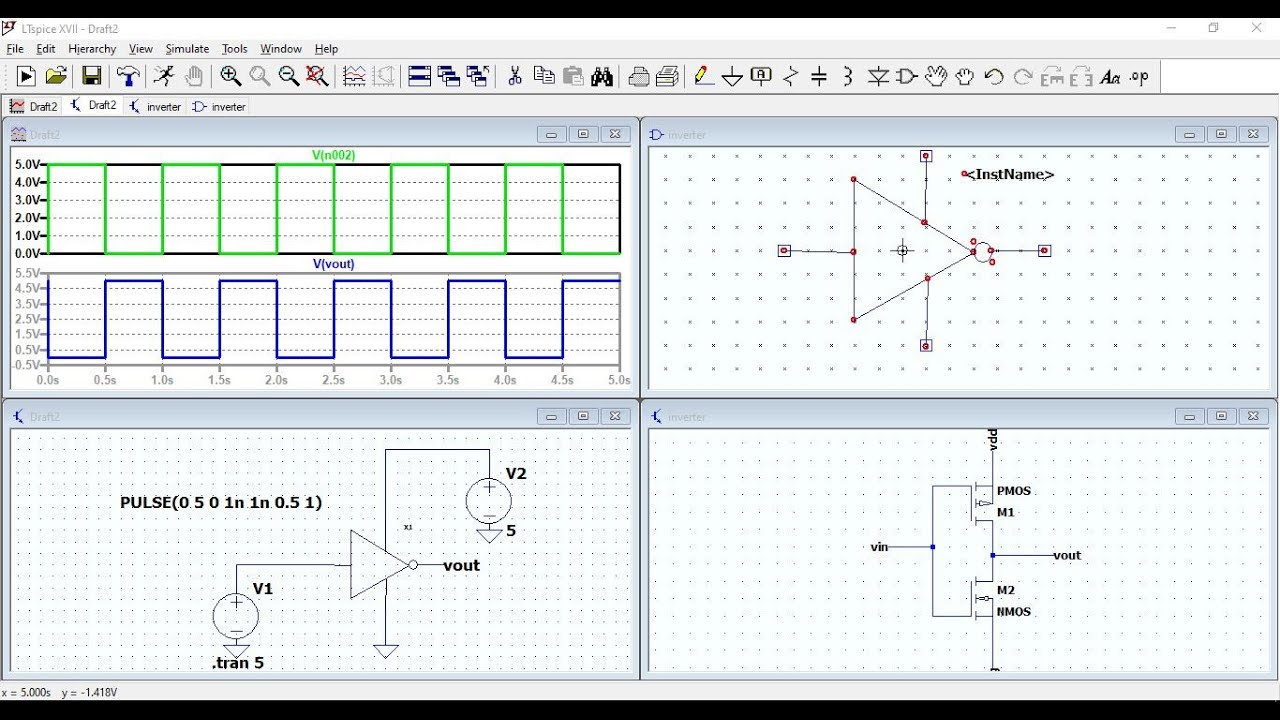
Task: Click the Copy icon in toolbar
Action: coord(544,77)
